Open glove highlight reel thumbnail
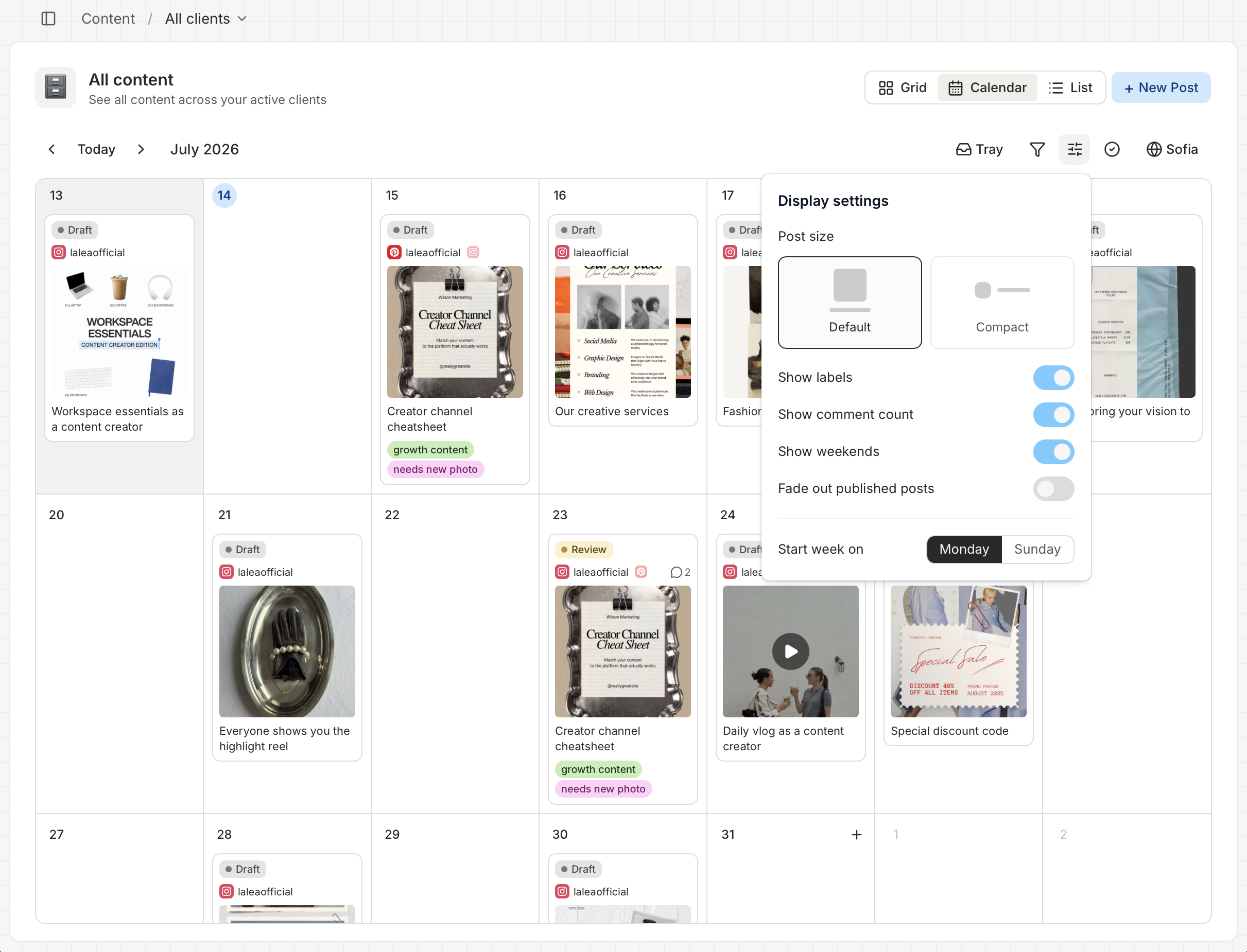 pyautogui.click(x=287, y=651)
